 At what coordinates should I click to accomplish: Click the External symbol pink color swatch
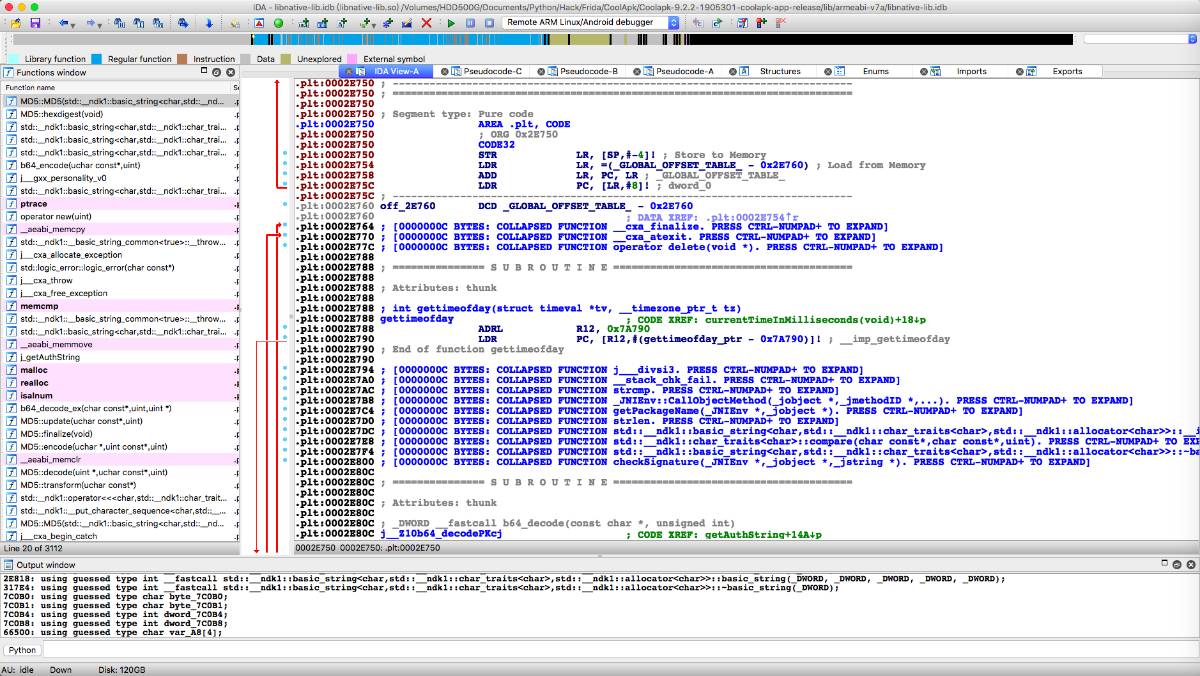click(353, 59)
